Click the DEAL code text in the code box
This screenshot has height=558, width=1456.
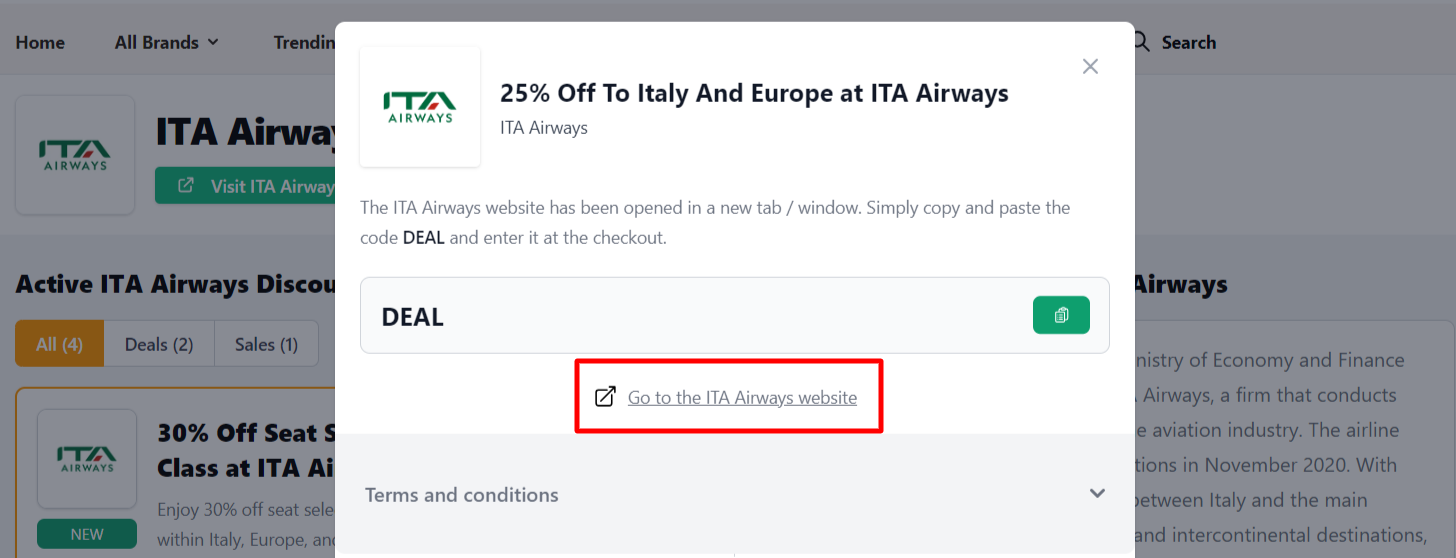(412, 317)
